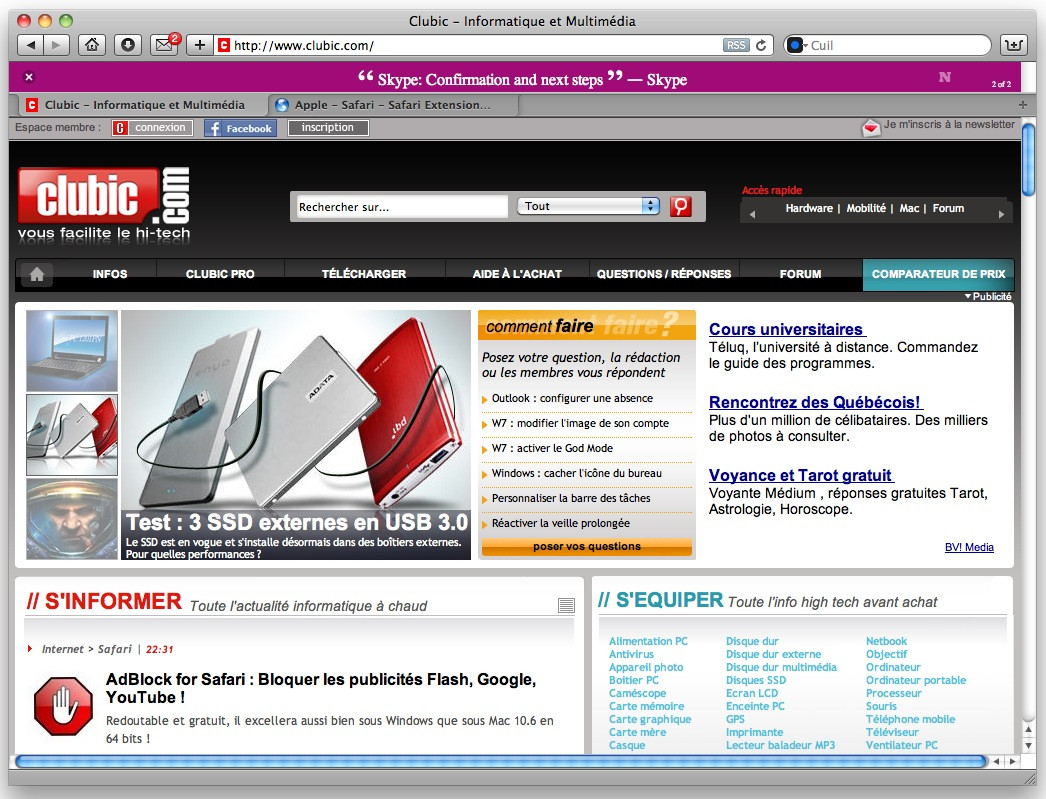Expand the Publicité disclosure triangle
1046x799 pixels.
point(968,297)
